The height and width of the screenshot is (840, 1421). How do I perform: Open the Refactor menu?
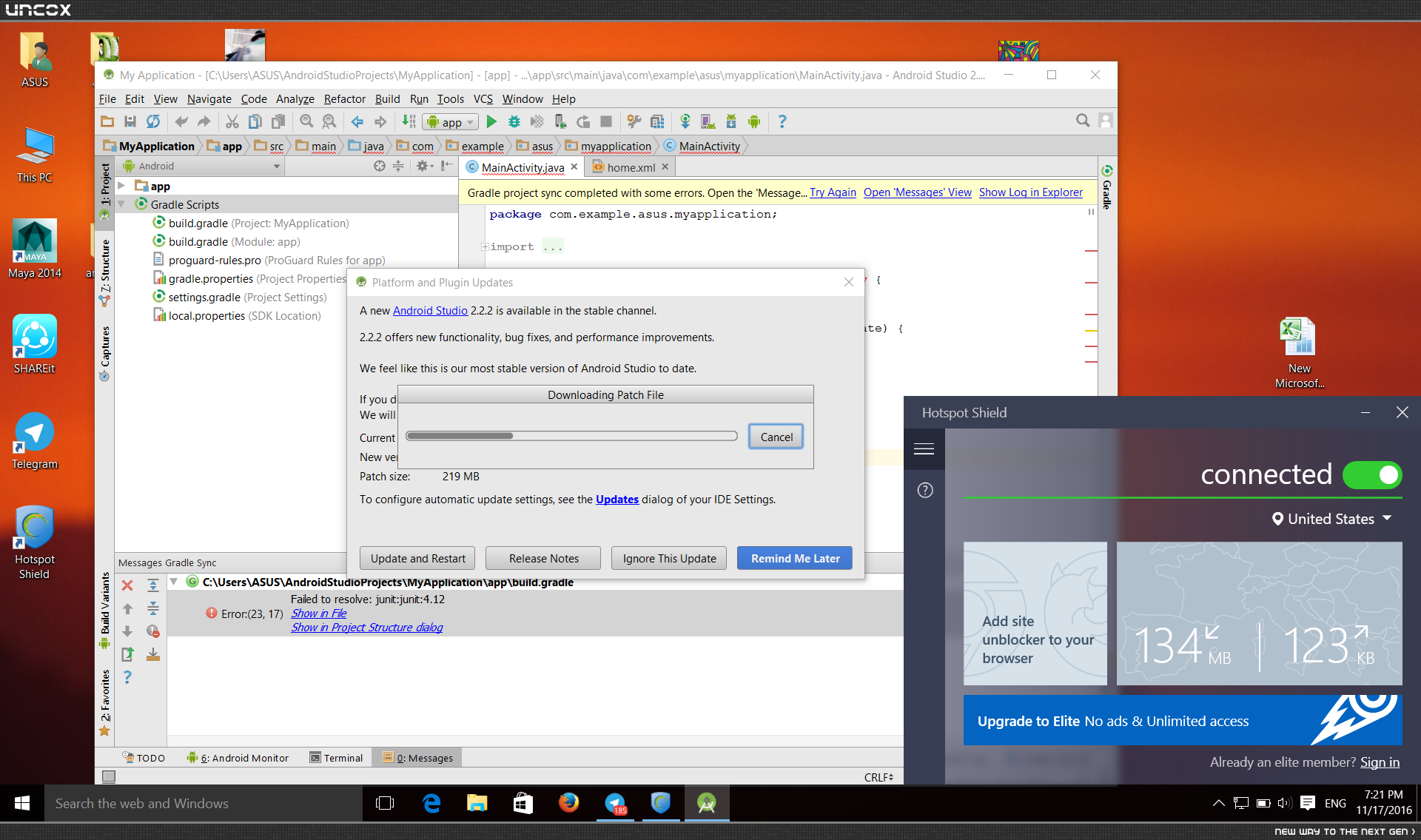coord(344,99)
